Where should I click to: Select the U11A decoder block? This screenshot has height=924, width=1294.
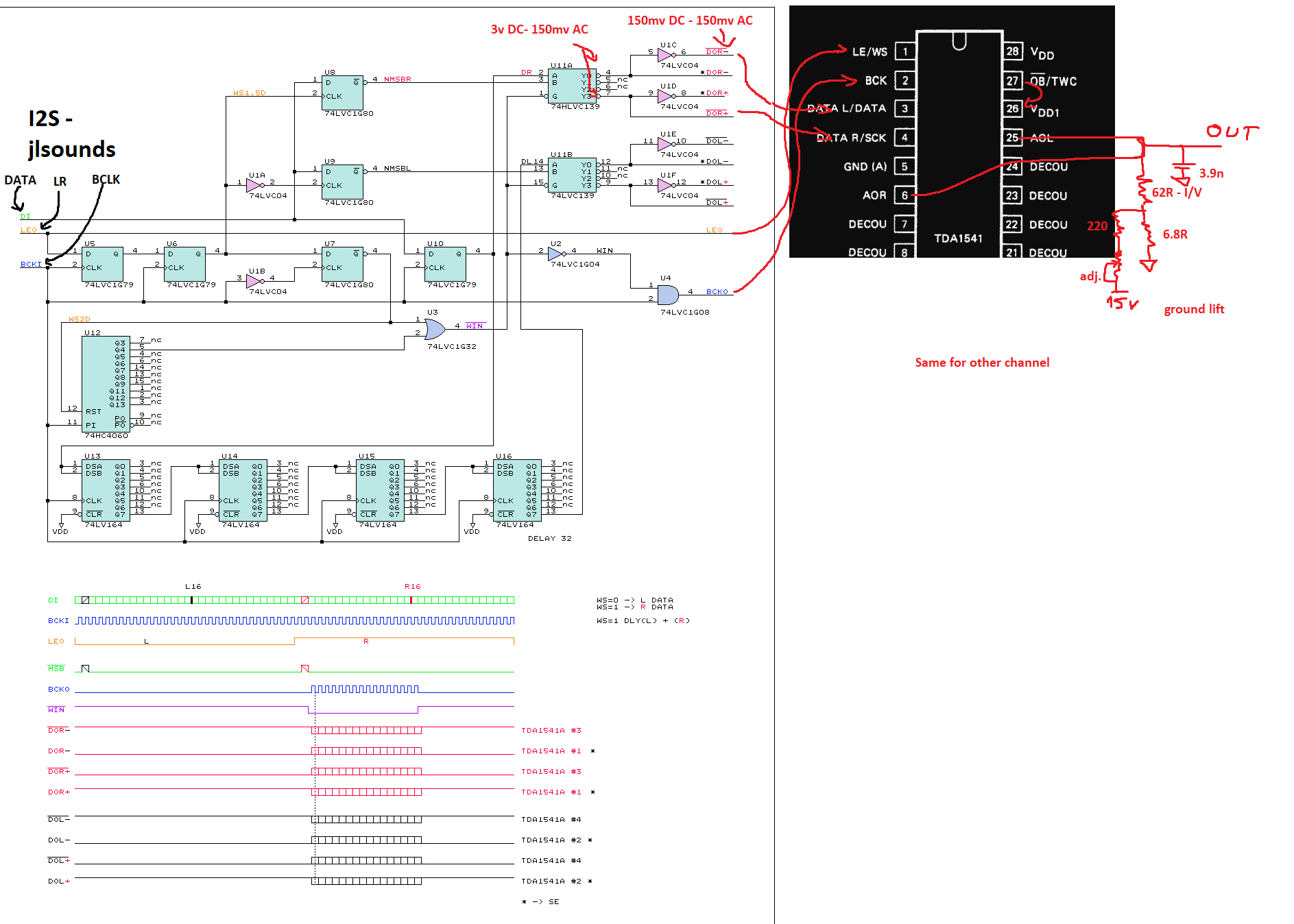pos(572,86)
